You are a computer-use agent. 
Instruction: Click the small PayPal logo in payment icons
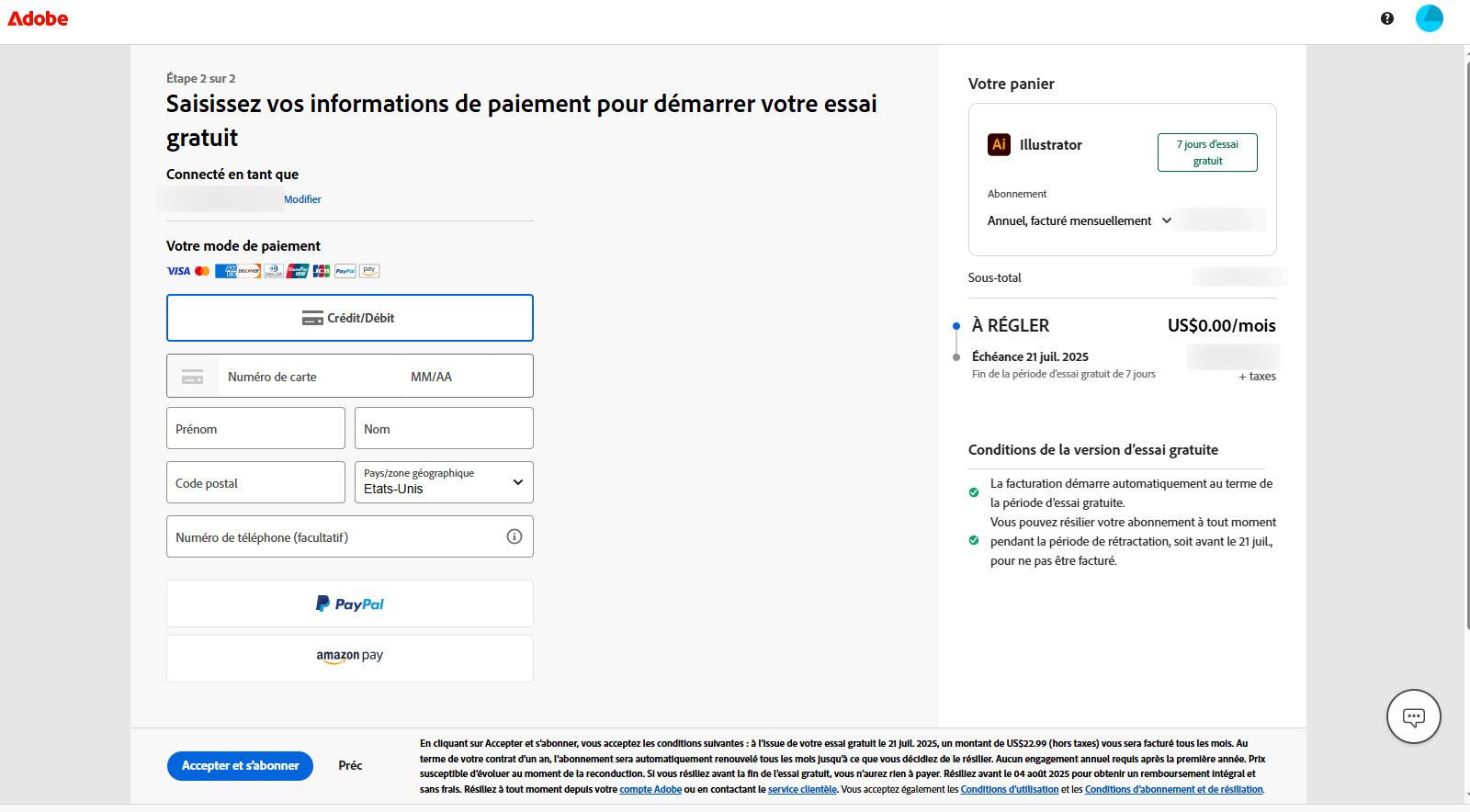[x=345, y=271]
